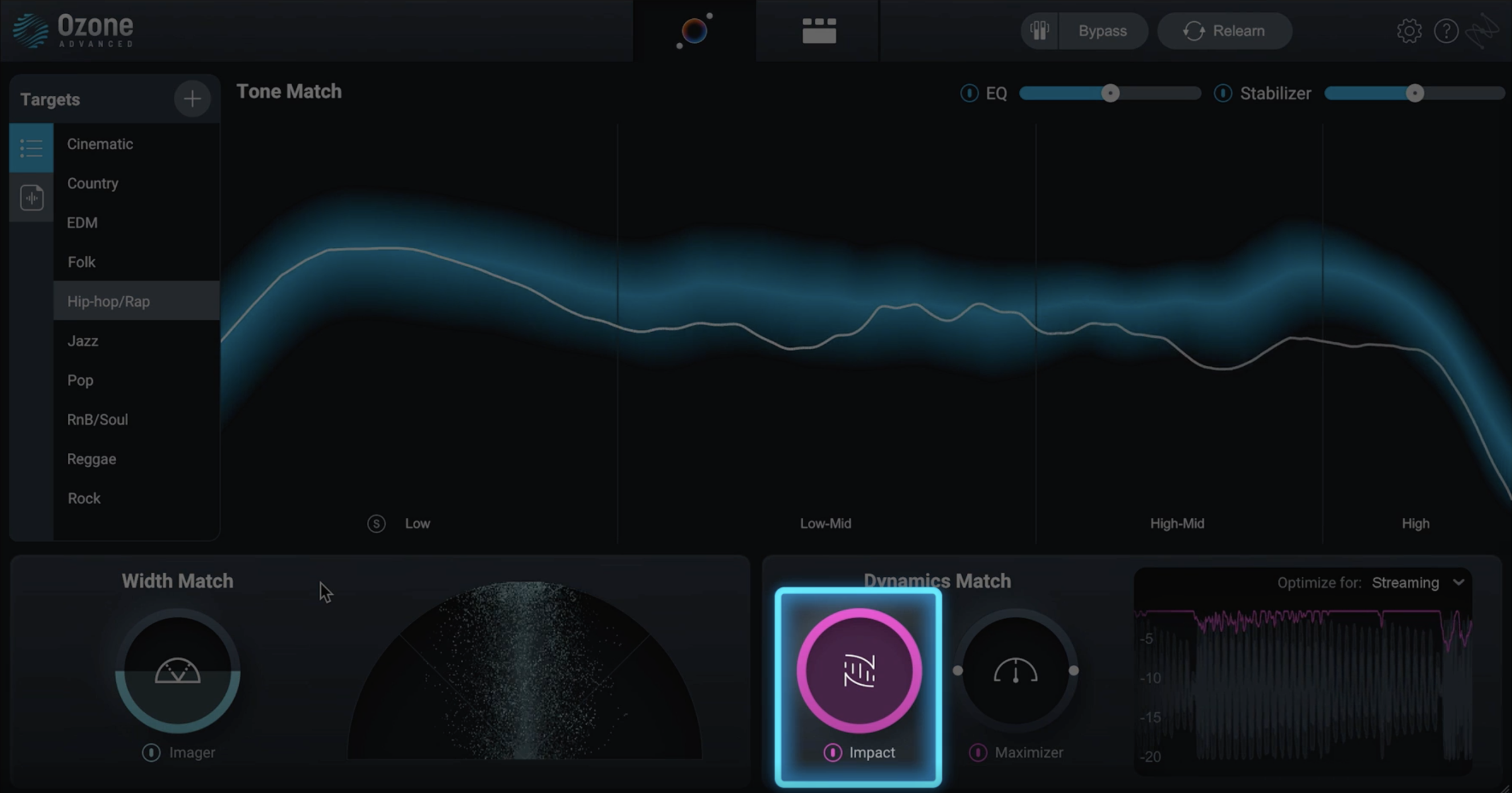Click the gain match icon beside Bypass

coord(1039,31)
